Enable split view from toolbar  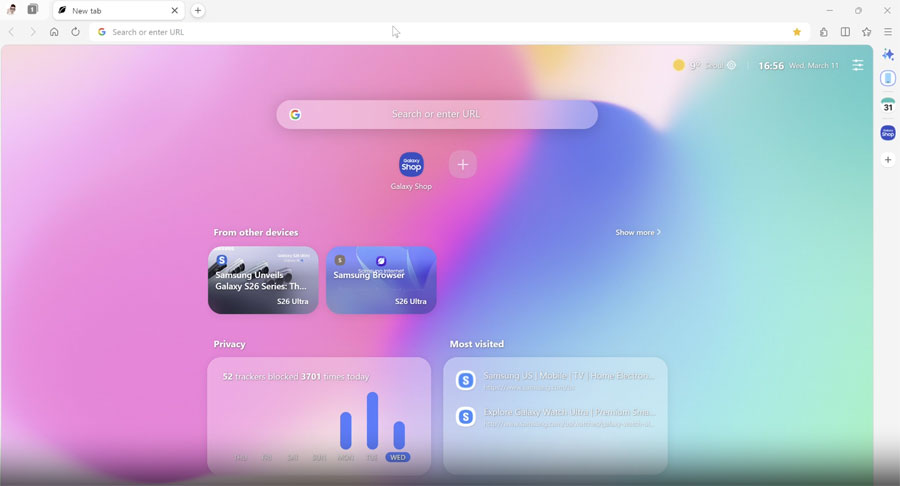click(x=845, y=32)
